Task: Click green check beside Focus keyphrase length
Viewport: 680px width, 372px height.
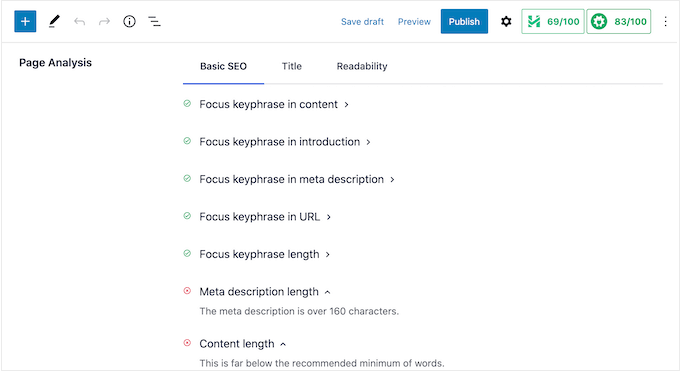Action: point(187,253)
